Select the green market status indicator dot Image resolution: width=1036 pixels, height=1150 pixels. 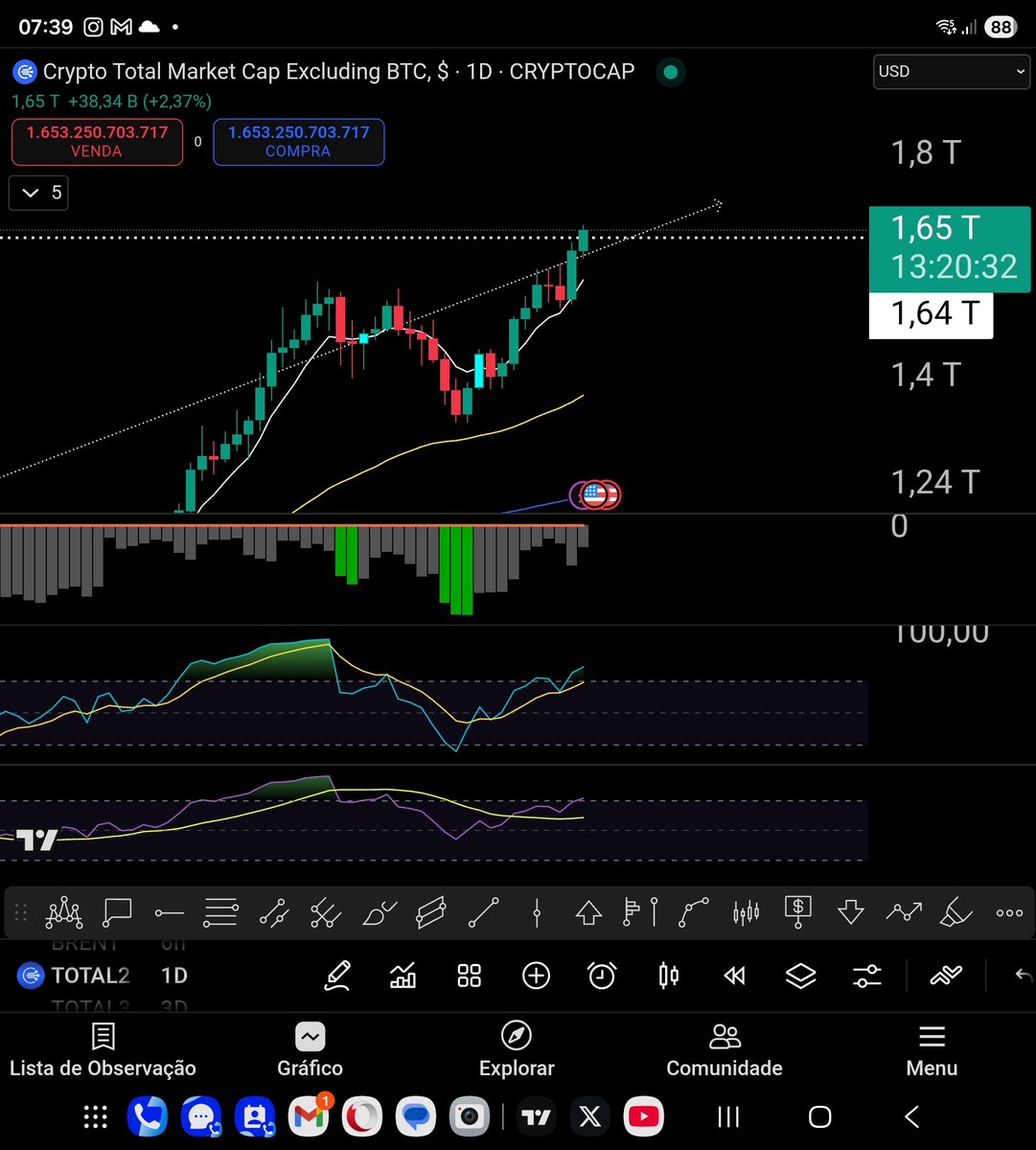(670, 71)
